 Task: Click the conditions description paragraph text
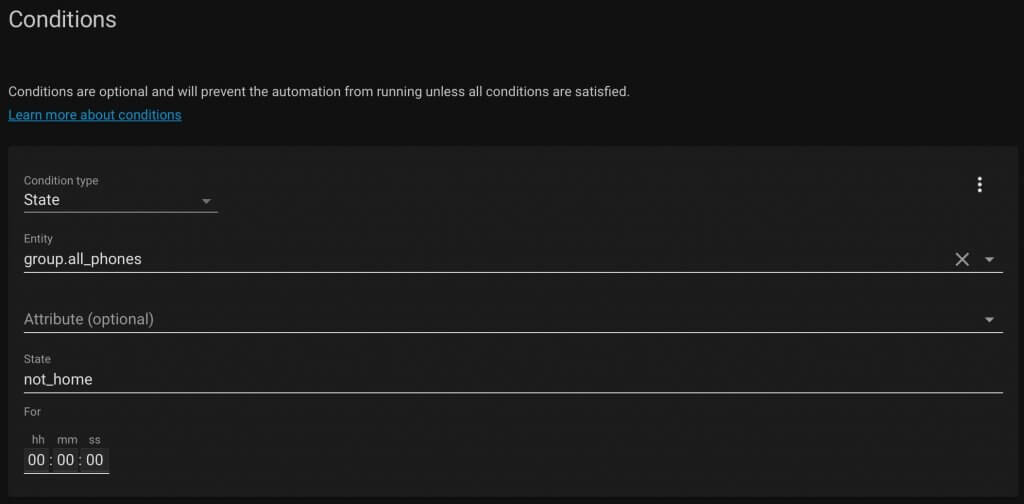point(319,91)
